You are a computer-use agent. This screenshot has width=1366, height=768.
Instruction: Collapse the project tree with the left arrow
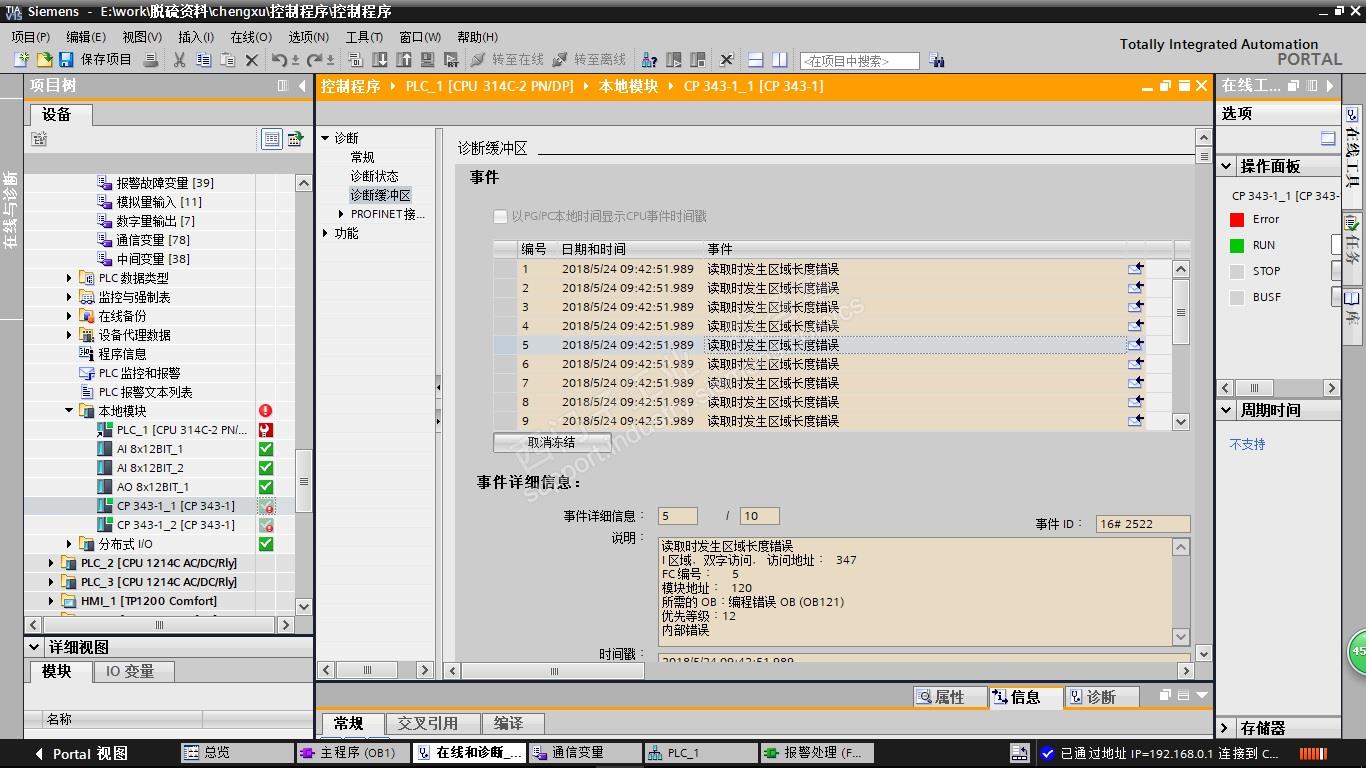(x=303, y=86)
